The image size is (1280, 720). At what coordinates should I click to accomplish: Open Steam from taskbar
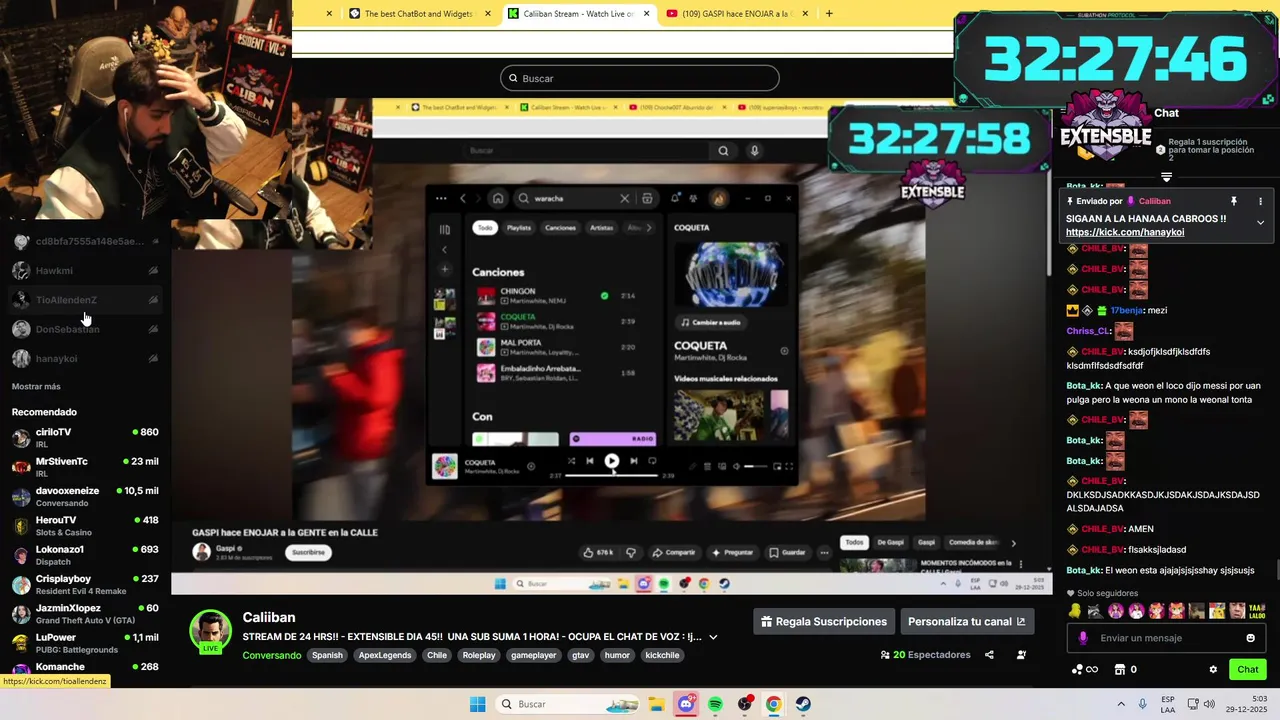[803, 704]
